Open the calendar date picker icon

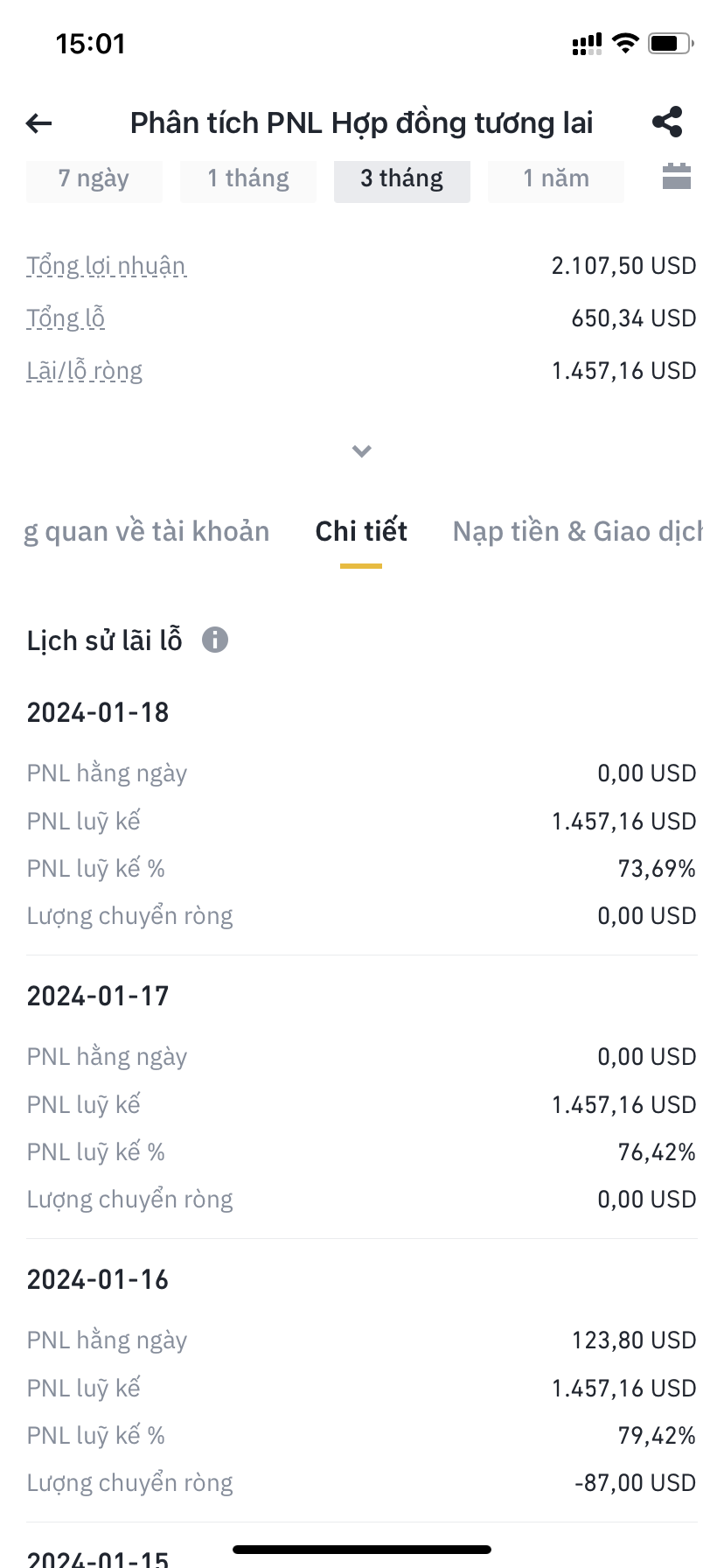[676, 177]
